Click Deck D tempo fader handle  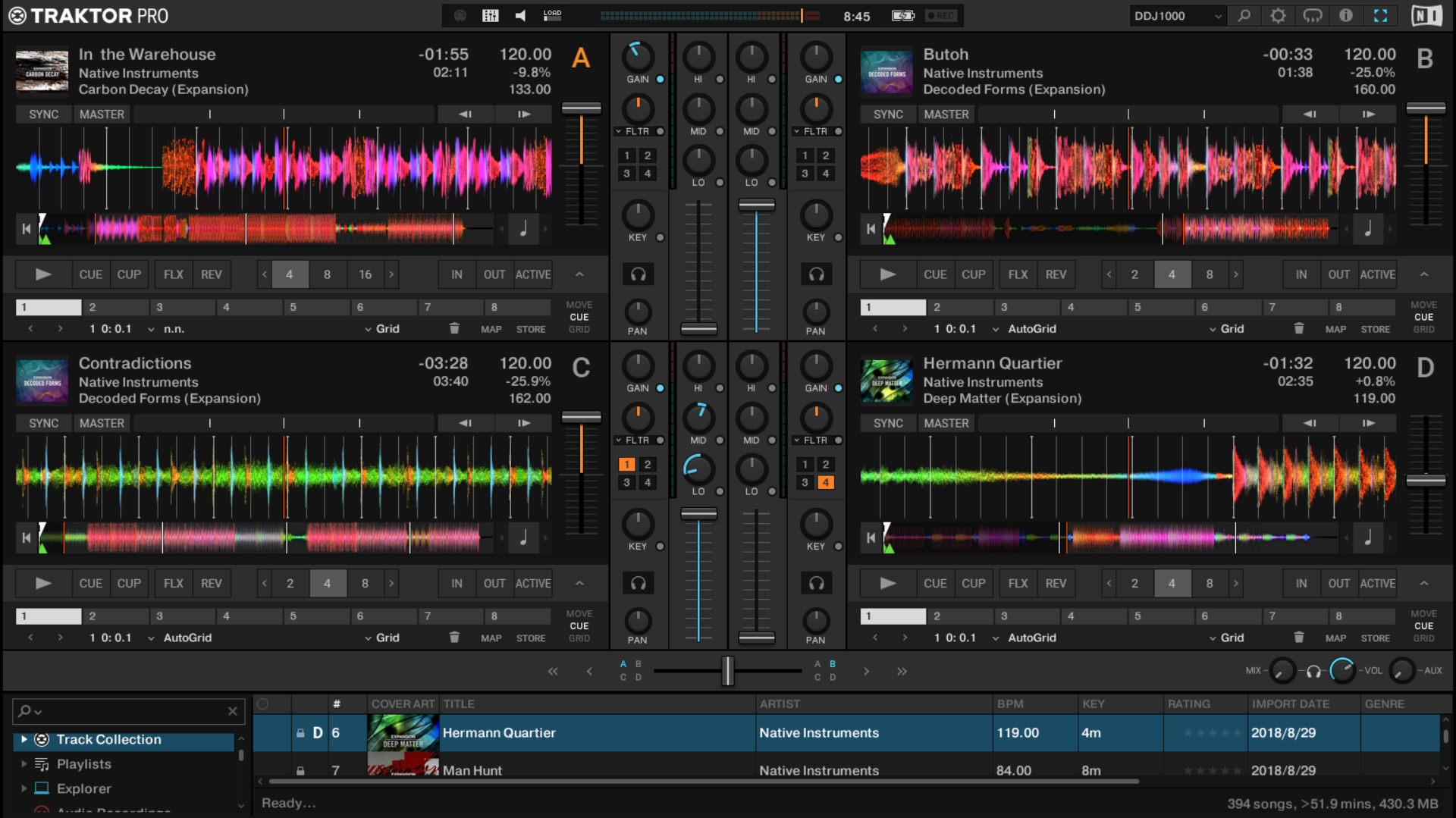pyautogui.click(x=1426, y=481)
